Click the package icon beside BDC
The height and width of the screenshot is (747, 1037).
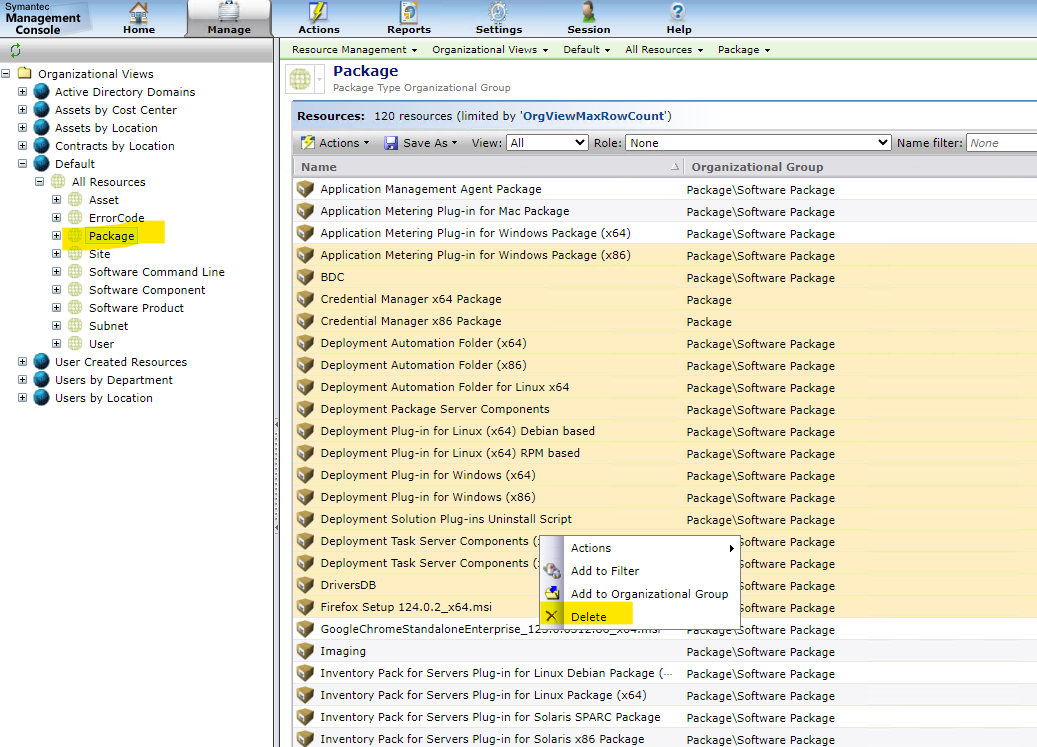305,277
